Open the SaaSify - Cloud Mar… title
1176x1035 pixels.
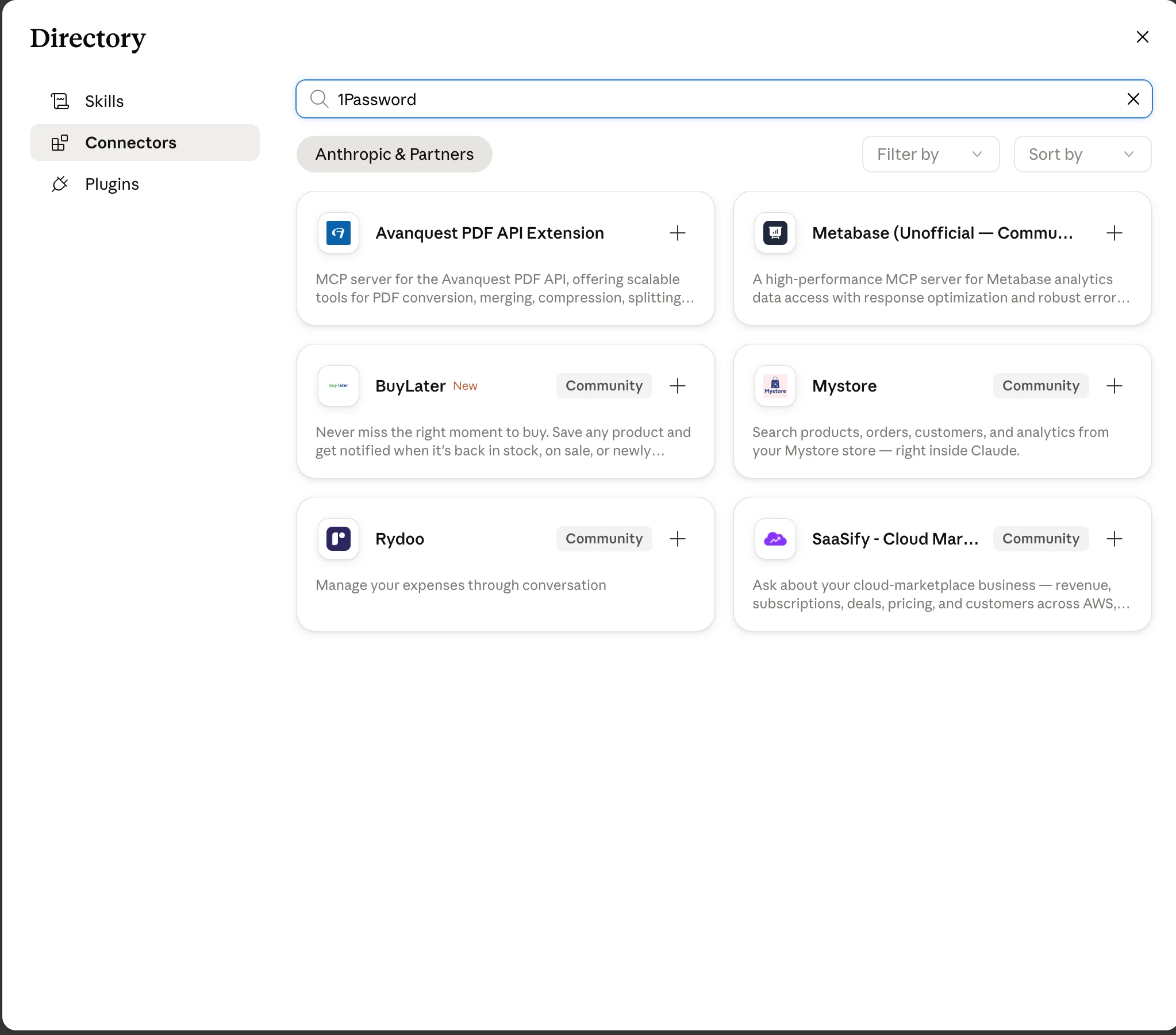coord(895,539)
